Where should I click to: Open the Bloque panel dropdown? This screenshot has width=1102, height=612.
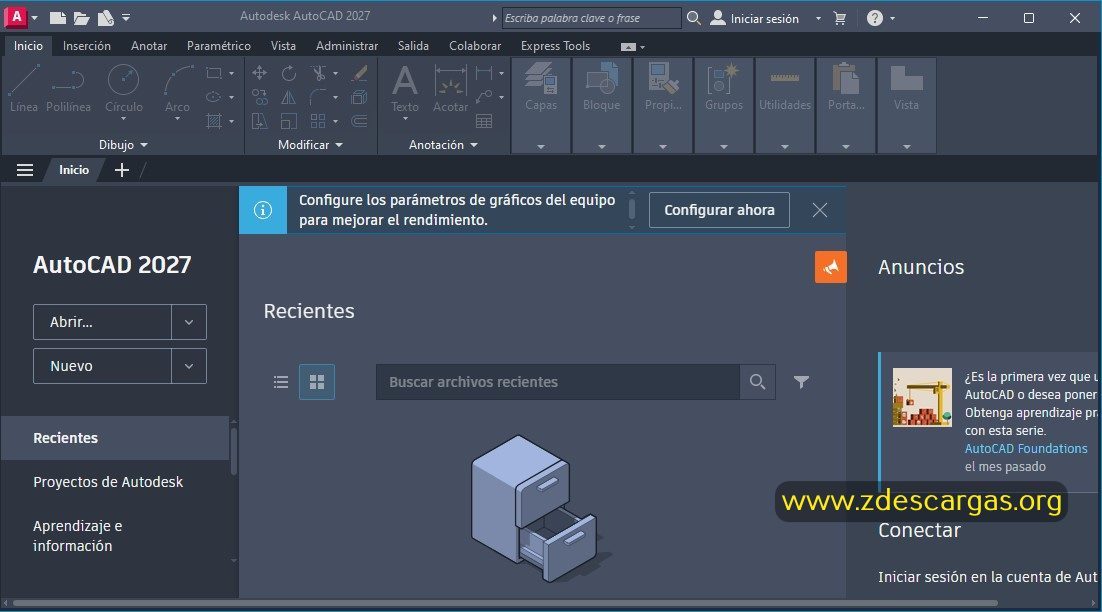602,147
